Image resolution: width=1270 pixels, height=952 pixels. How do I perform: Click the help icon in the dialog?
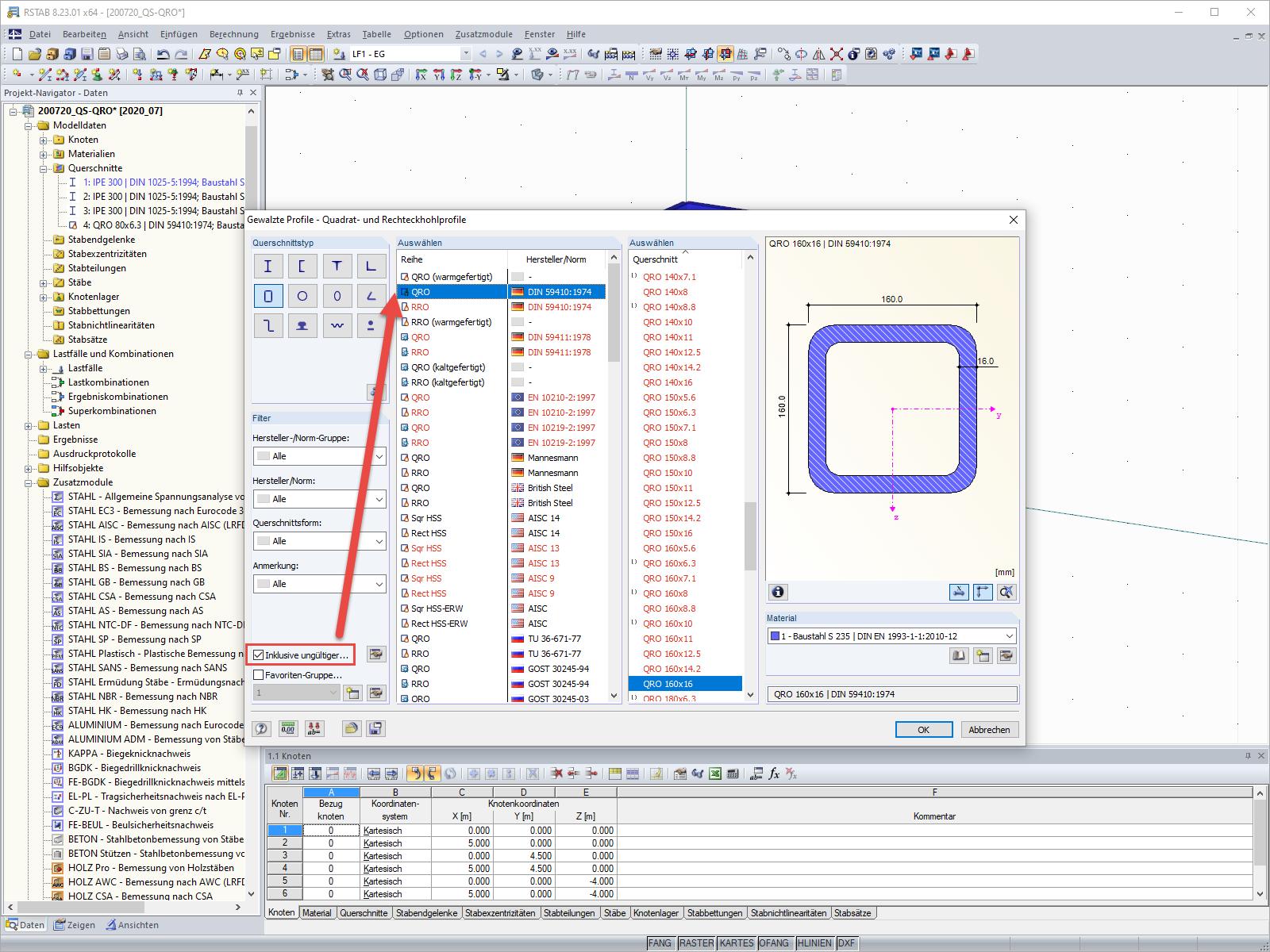tap(262, 728)
